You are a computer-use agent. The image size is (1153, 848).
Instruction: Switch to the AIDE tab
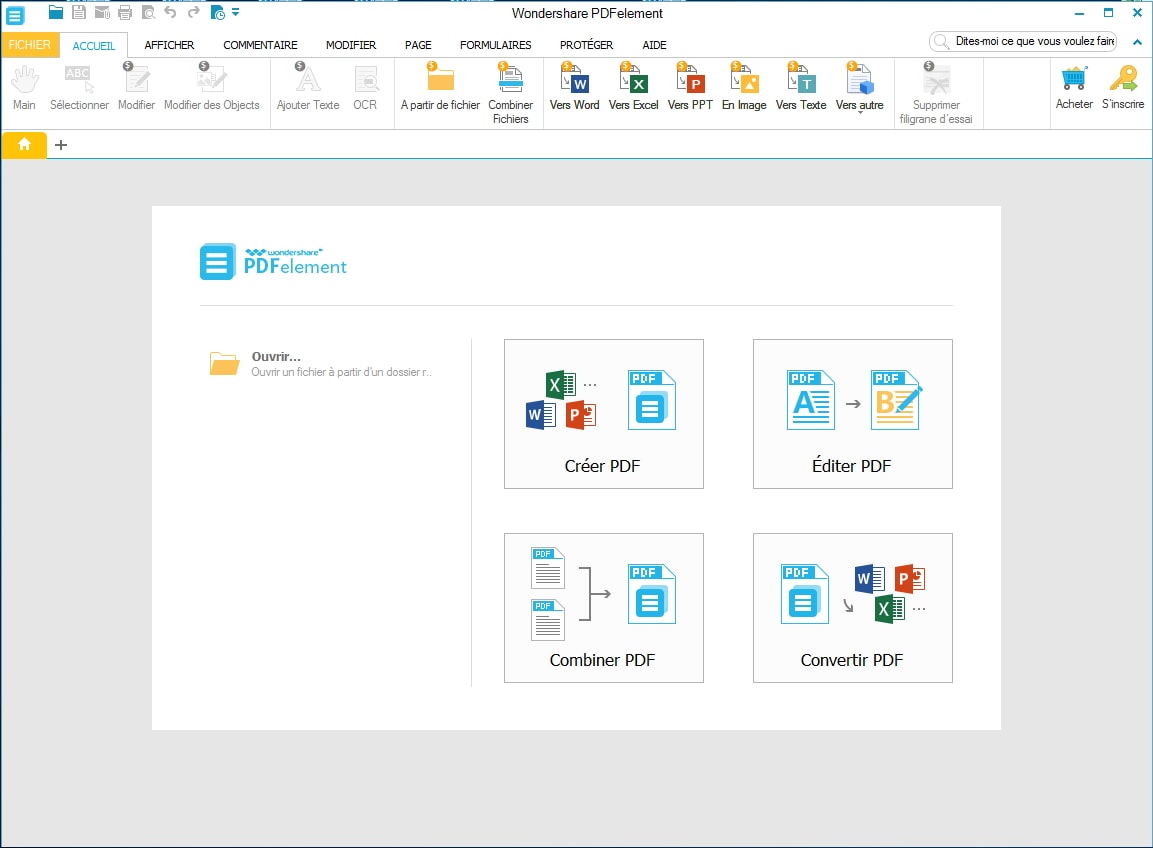pyautogui.click(x=654, y=45)
